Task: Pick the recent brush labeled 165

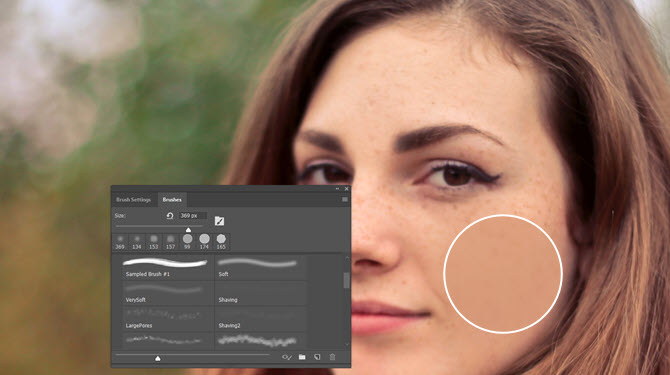Action: (x=221, y=242)
